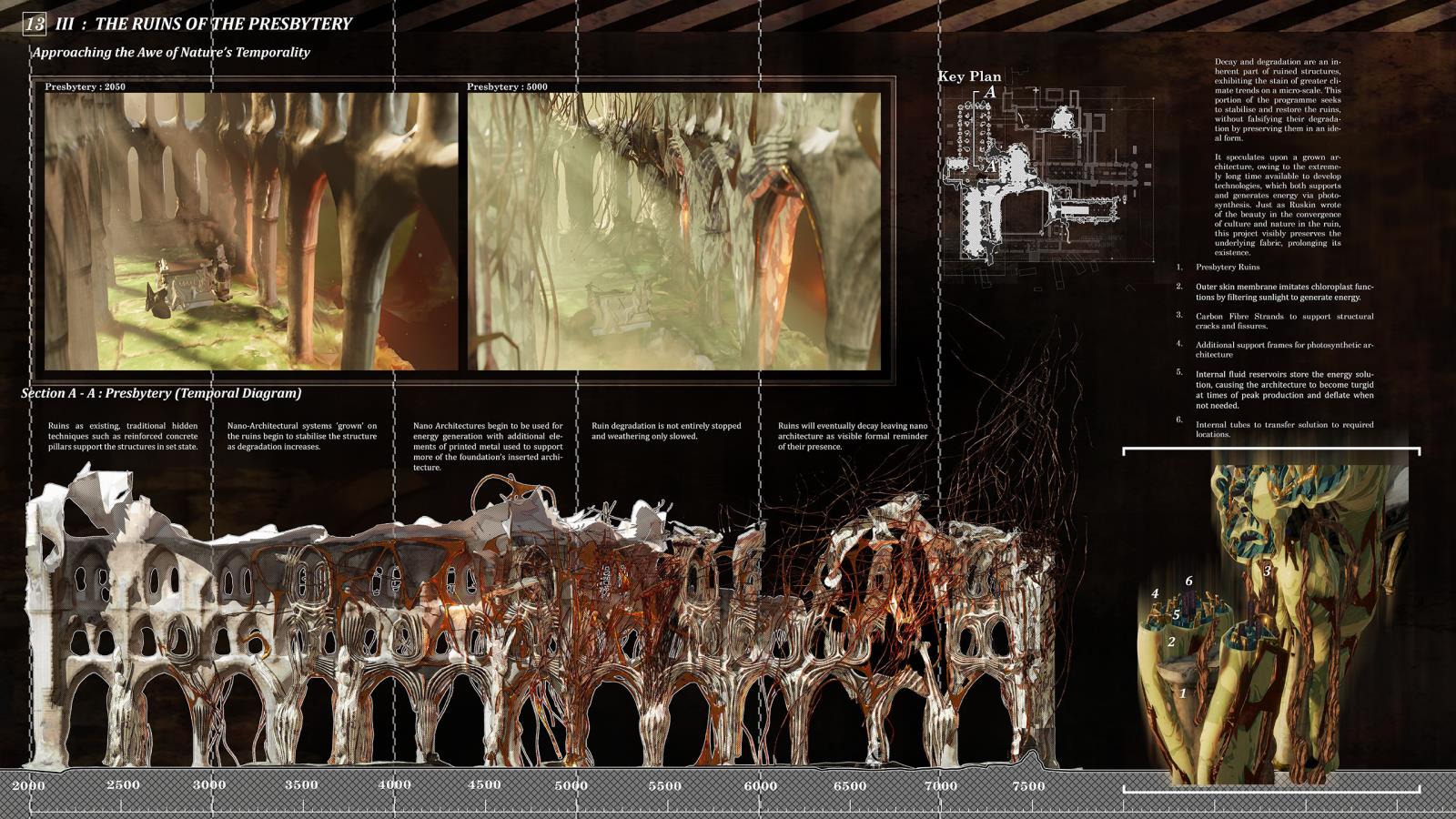The height and width of the screenshot is (819, 1456).
Task: Click callout number 3 on the detail render
Action: tap(1266, 571)
